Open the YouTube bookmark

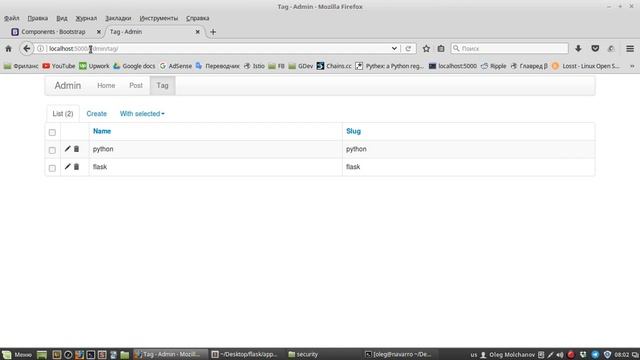coord(59,66)
